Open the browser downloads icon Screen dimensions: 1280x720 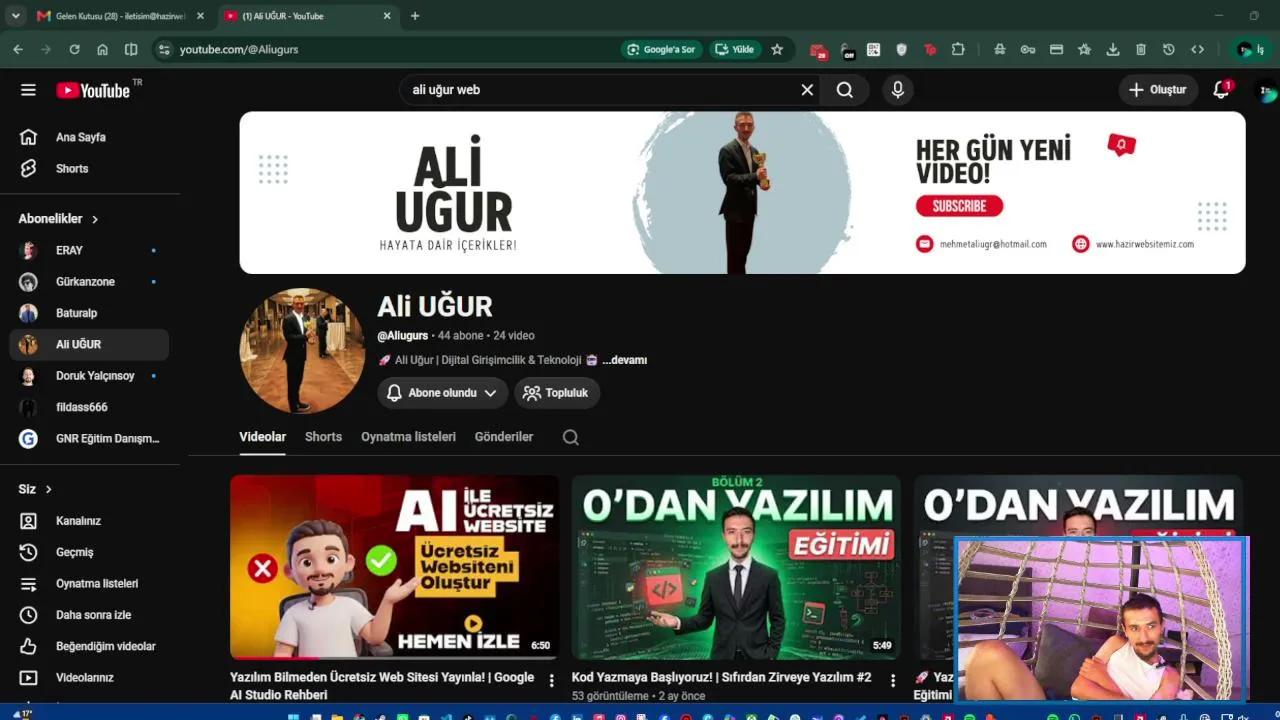coord(1113,49)
